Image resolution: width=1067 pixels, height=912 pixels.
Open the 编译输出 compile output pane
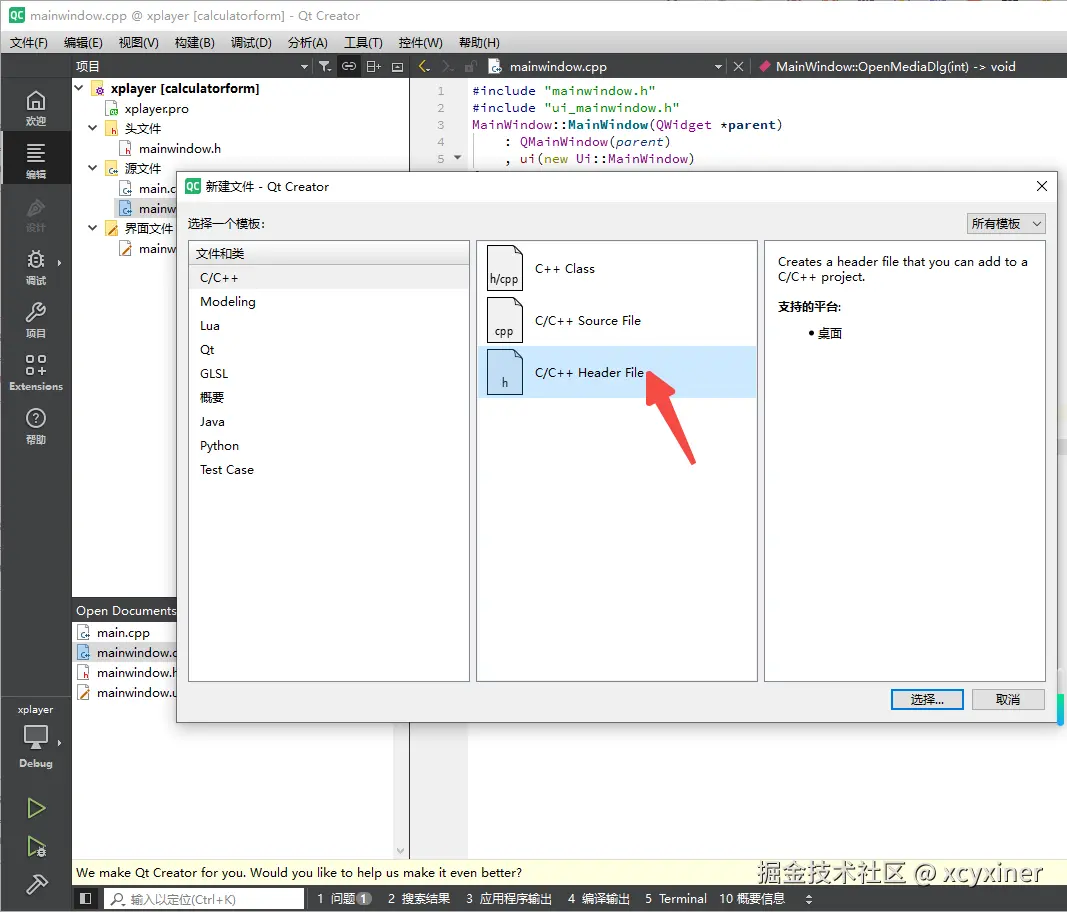coord(599,898)
